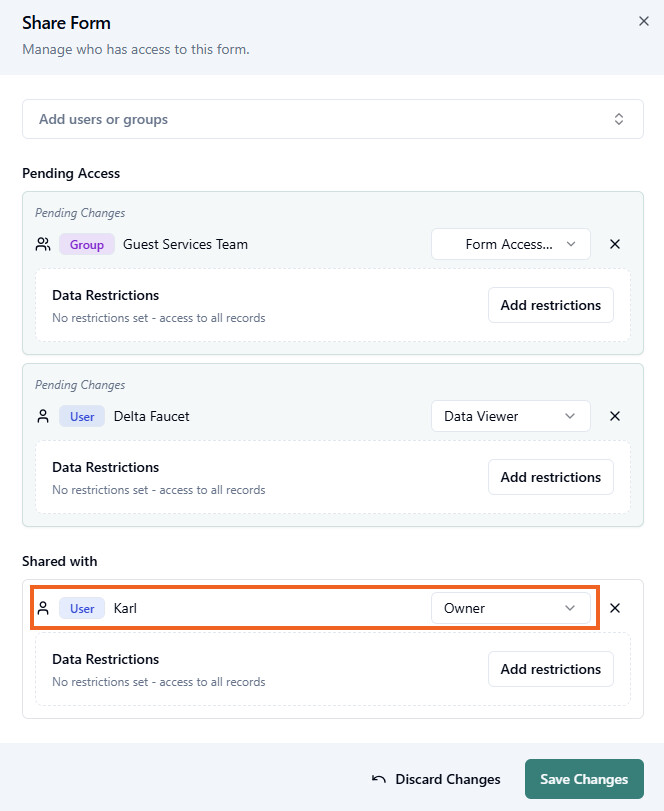Click the undo arrow icon by Discard Changes
Image resolution: width=664 pixels, height=811 pixels.
pyautogui.click(x=379, y=779)
